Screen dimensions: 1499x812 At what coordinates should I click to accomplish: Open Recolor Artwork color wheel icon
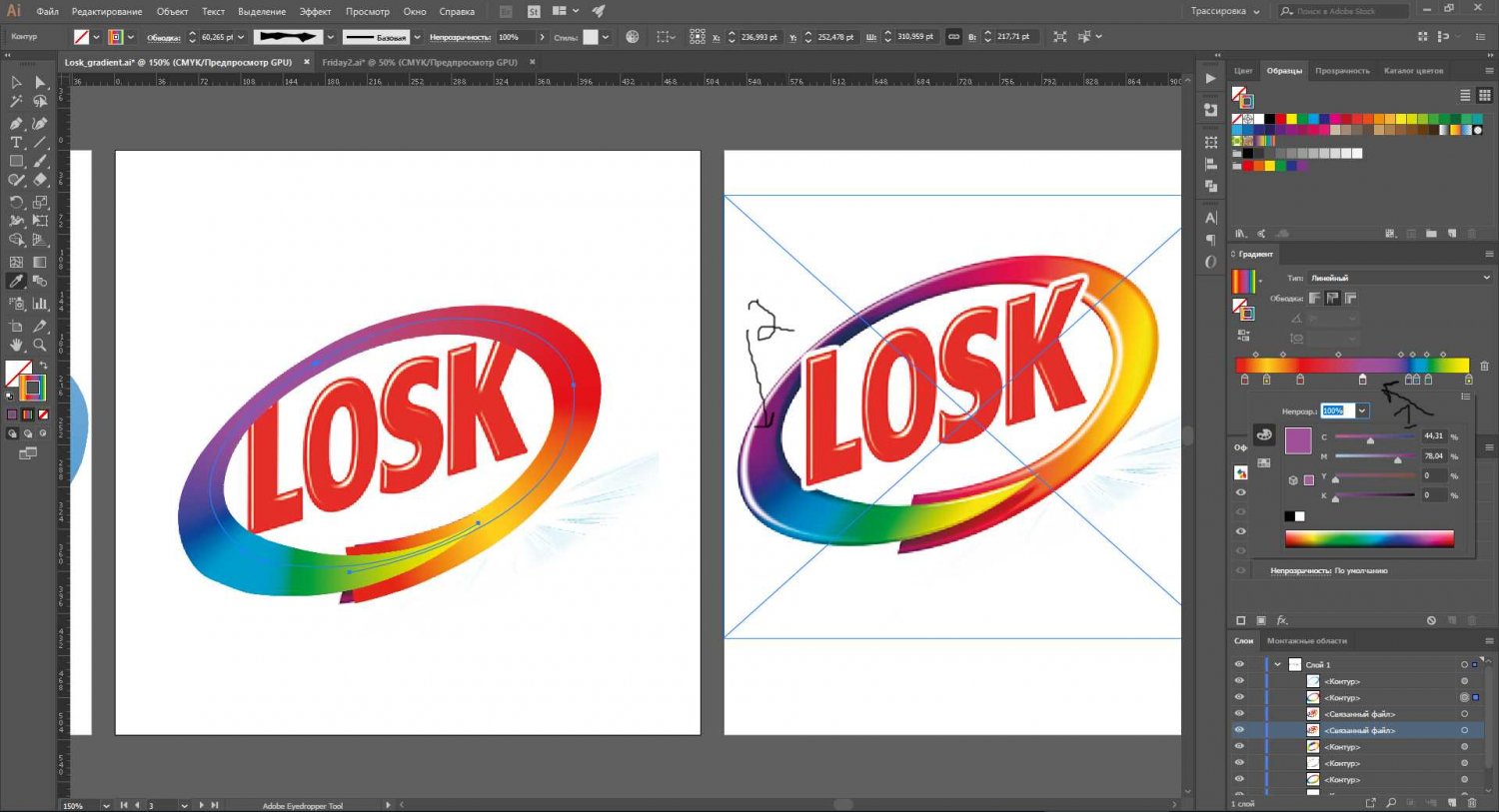(x=633, y=37)
